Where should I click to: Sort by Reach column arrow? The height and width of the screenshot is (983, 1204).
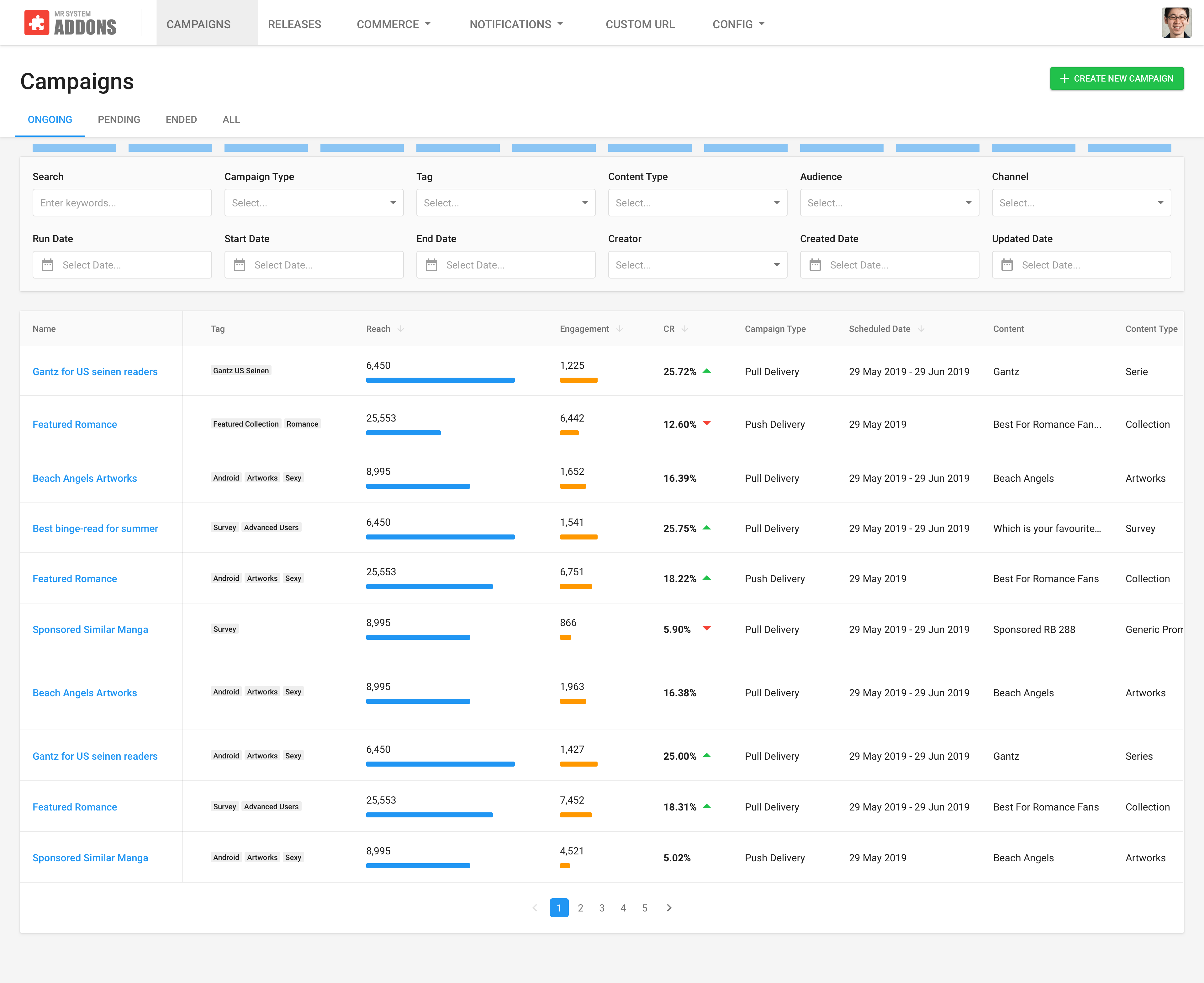tap(401, 329)
